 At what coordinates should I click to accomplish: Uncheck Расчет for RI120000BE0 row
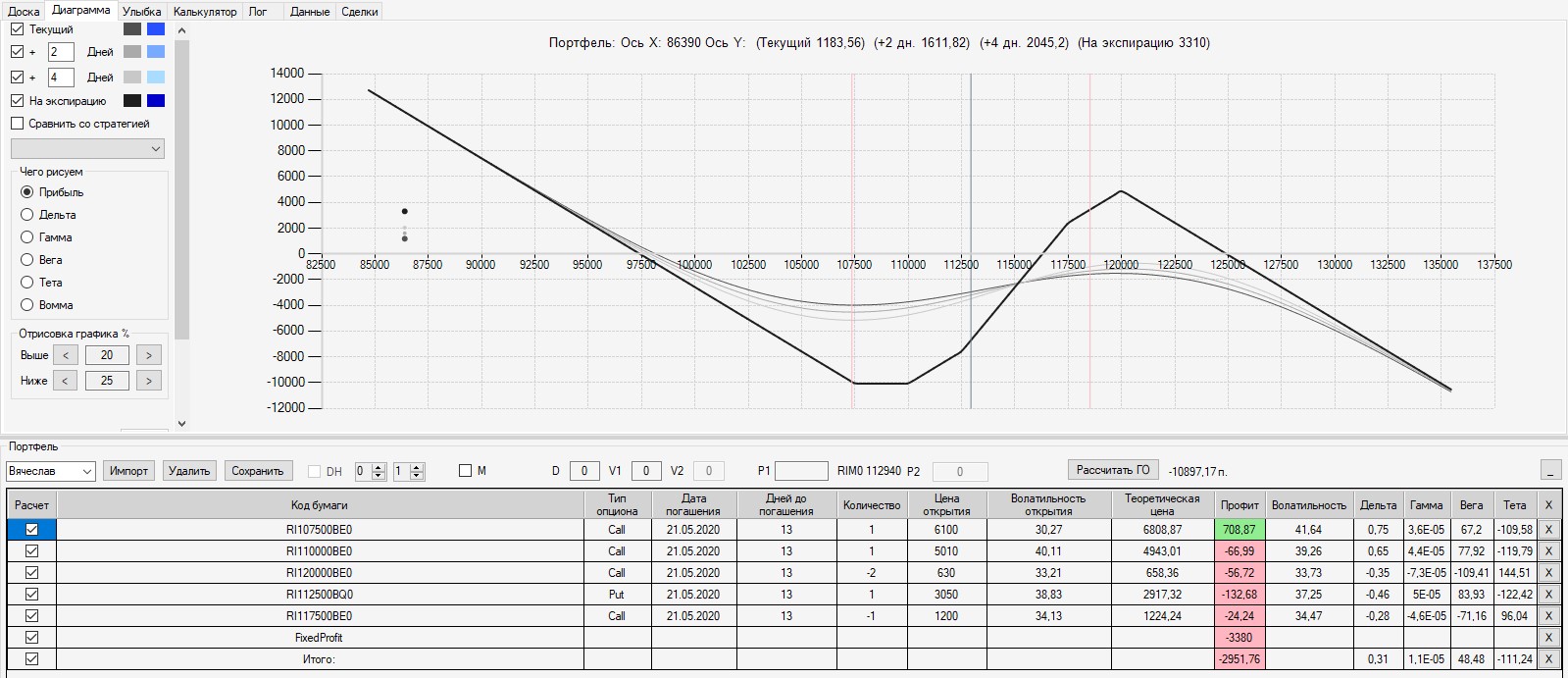[31, 573]
